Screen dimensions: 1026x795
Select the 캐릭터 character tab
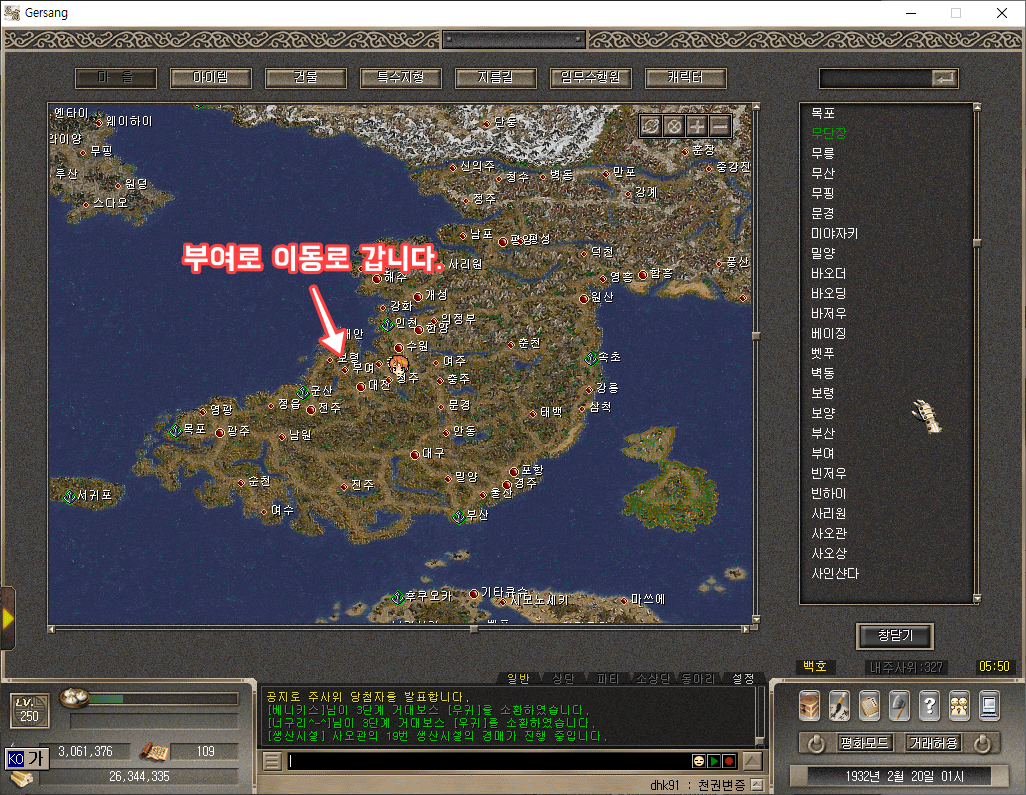click(x=686, y=78)
